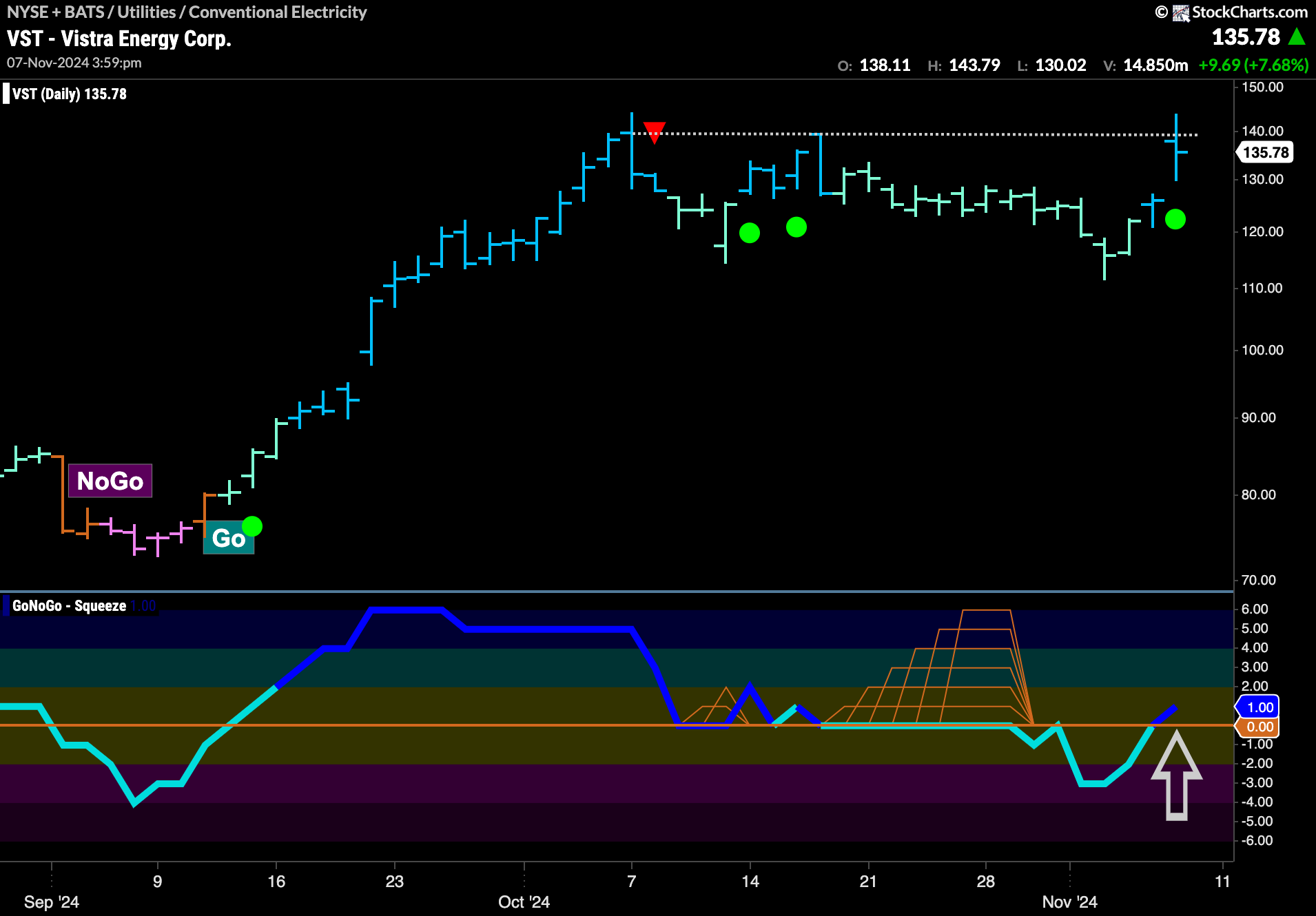This screenshot has height=916, width=1316.
Task: Click the 110.00 price axis label
Action: (1262, 288)
